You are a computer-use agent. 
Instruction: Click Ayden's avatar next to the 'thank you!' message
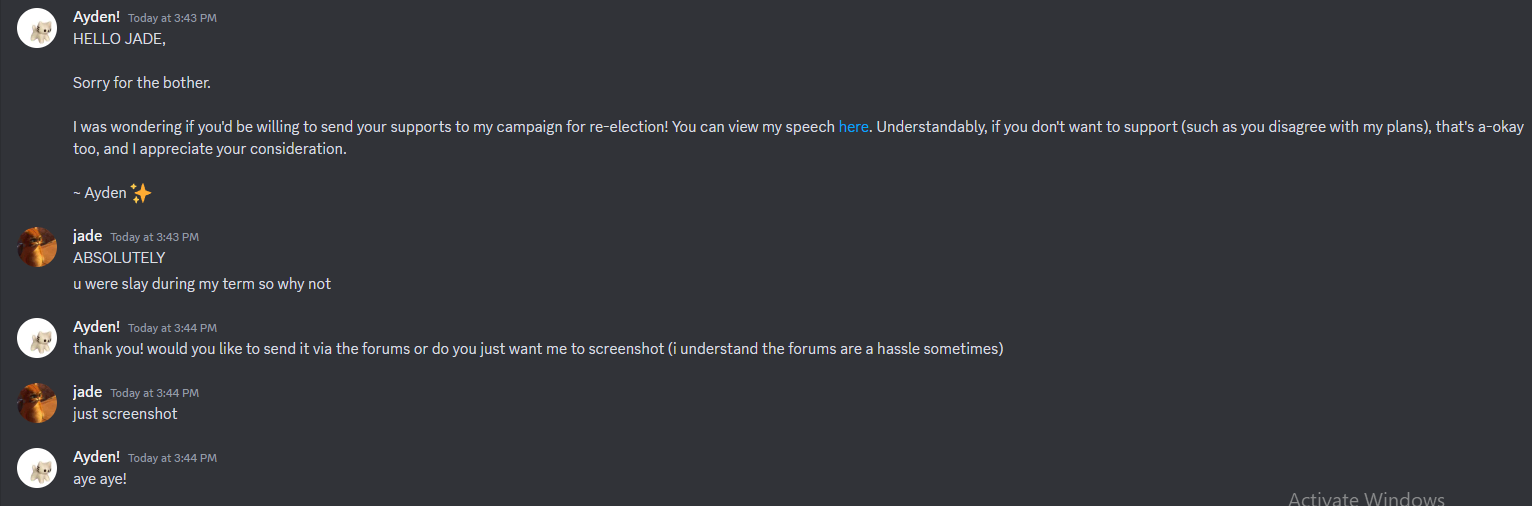tap(37, 338)
